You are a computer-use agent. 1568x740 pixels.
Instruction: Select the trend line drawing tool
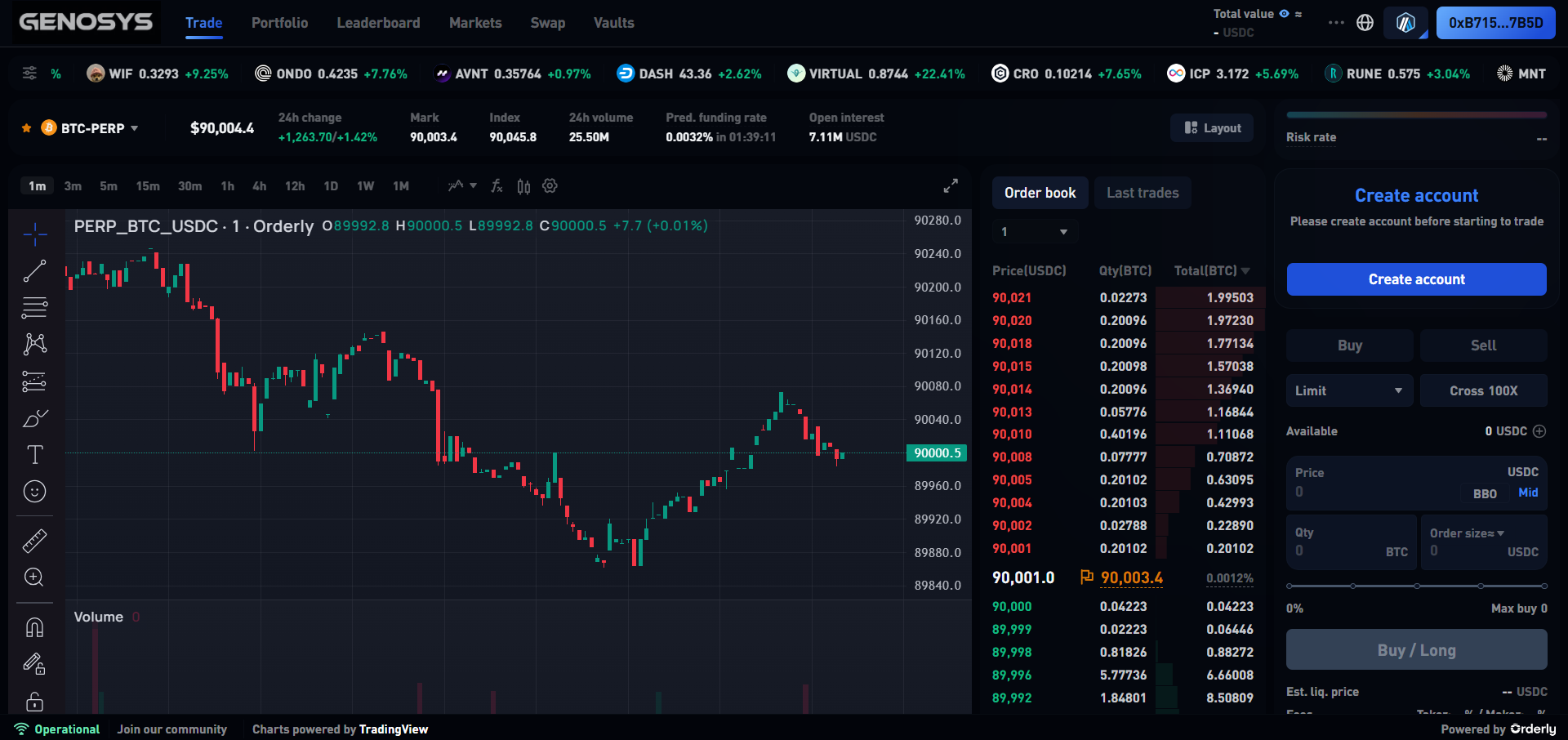[34, 271]
